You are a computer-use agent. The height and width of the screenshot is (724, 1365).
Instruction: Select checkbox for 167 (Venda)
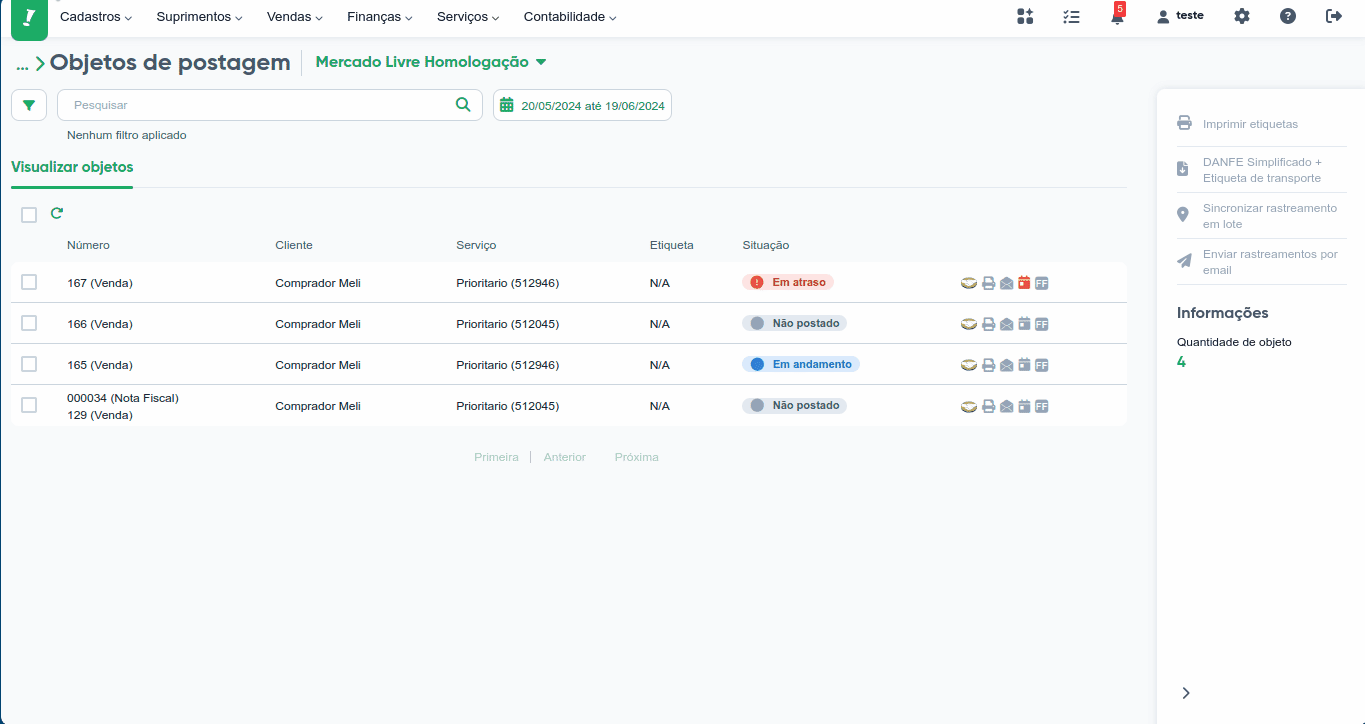pos(29,282)
